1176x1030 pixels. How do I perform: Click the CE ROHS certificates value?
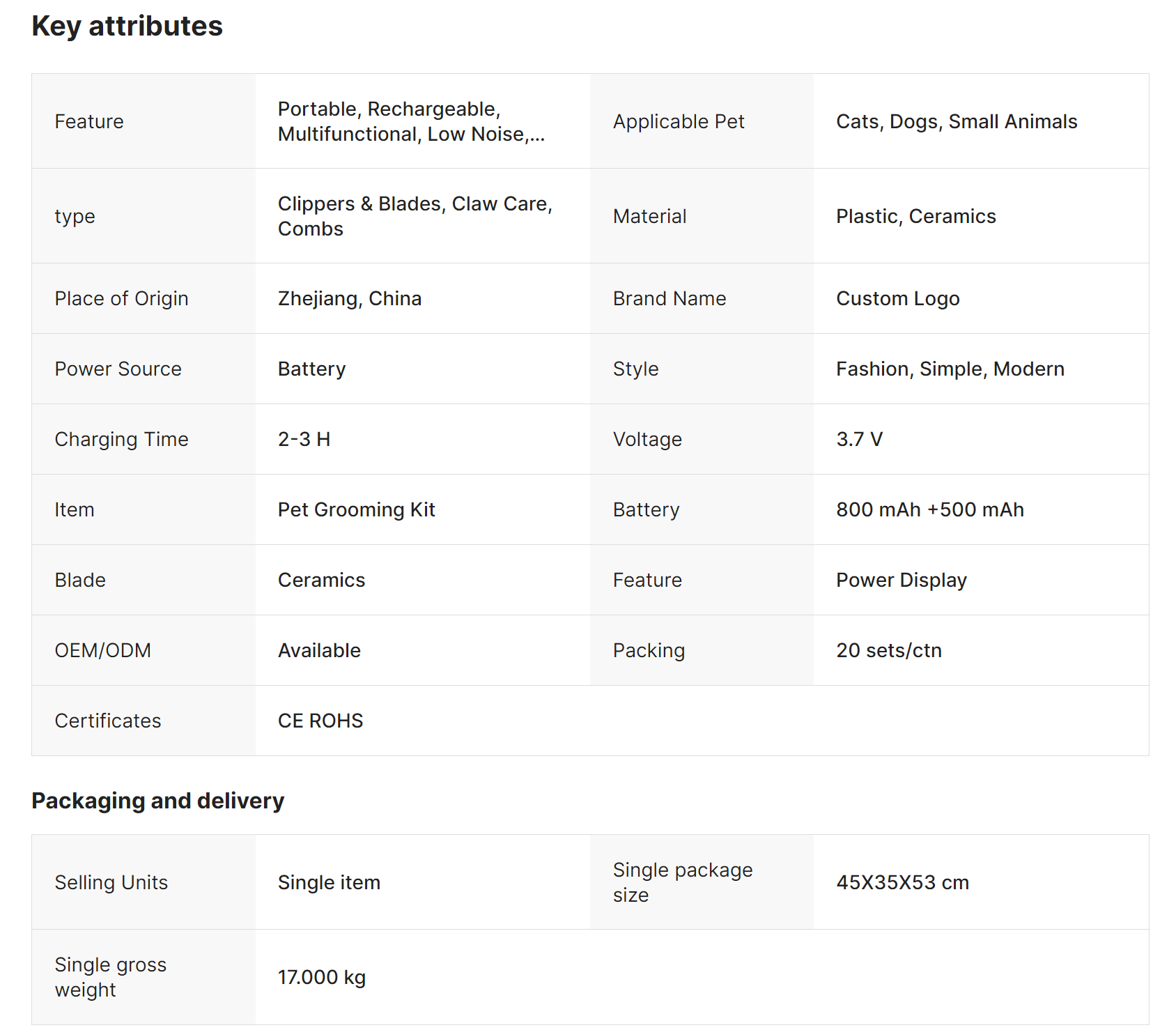[320, 721]
